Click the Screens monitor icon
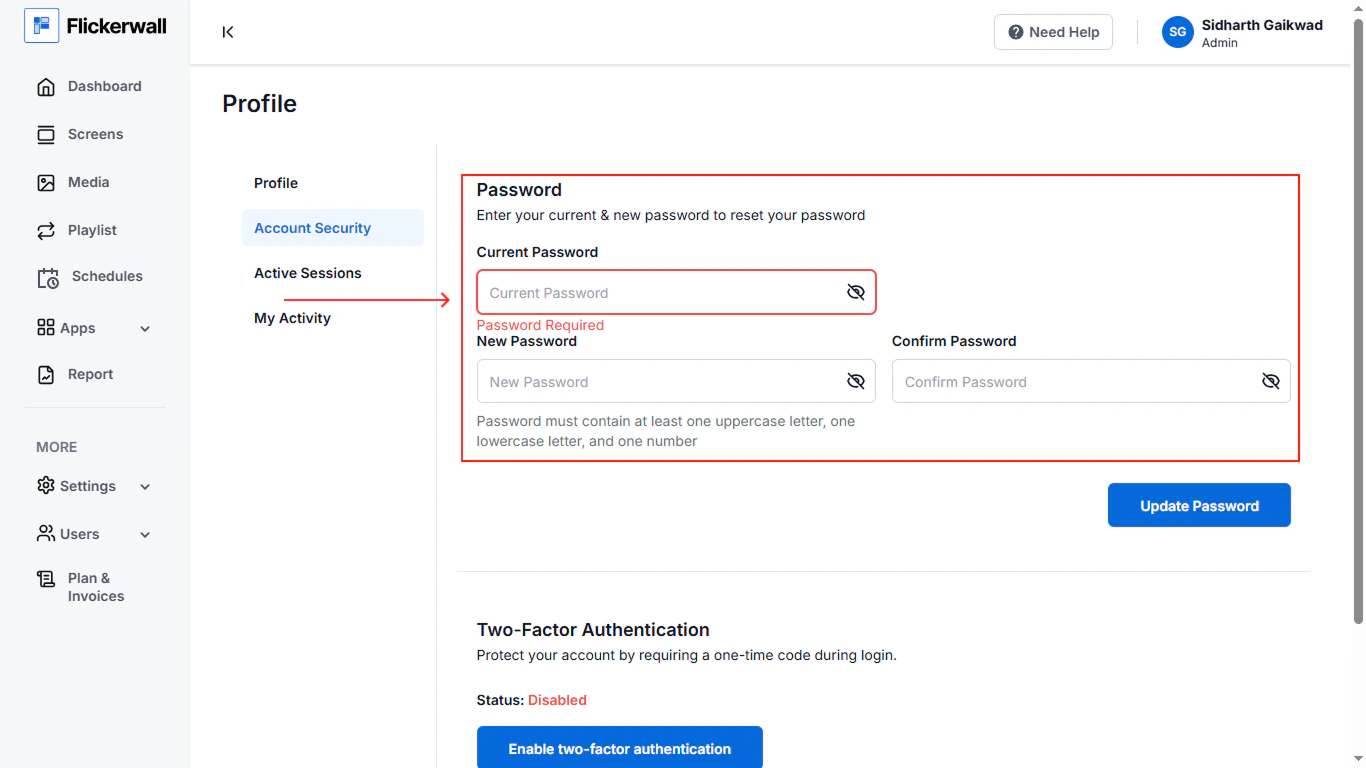Image resolution: width=1366 pixels, height=768 pixels. pos(46,135)
